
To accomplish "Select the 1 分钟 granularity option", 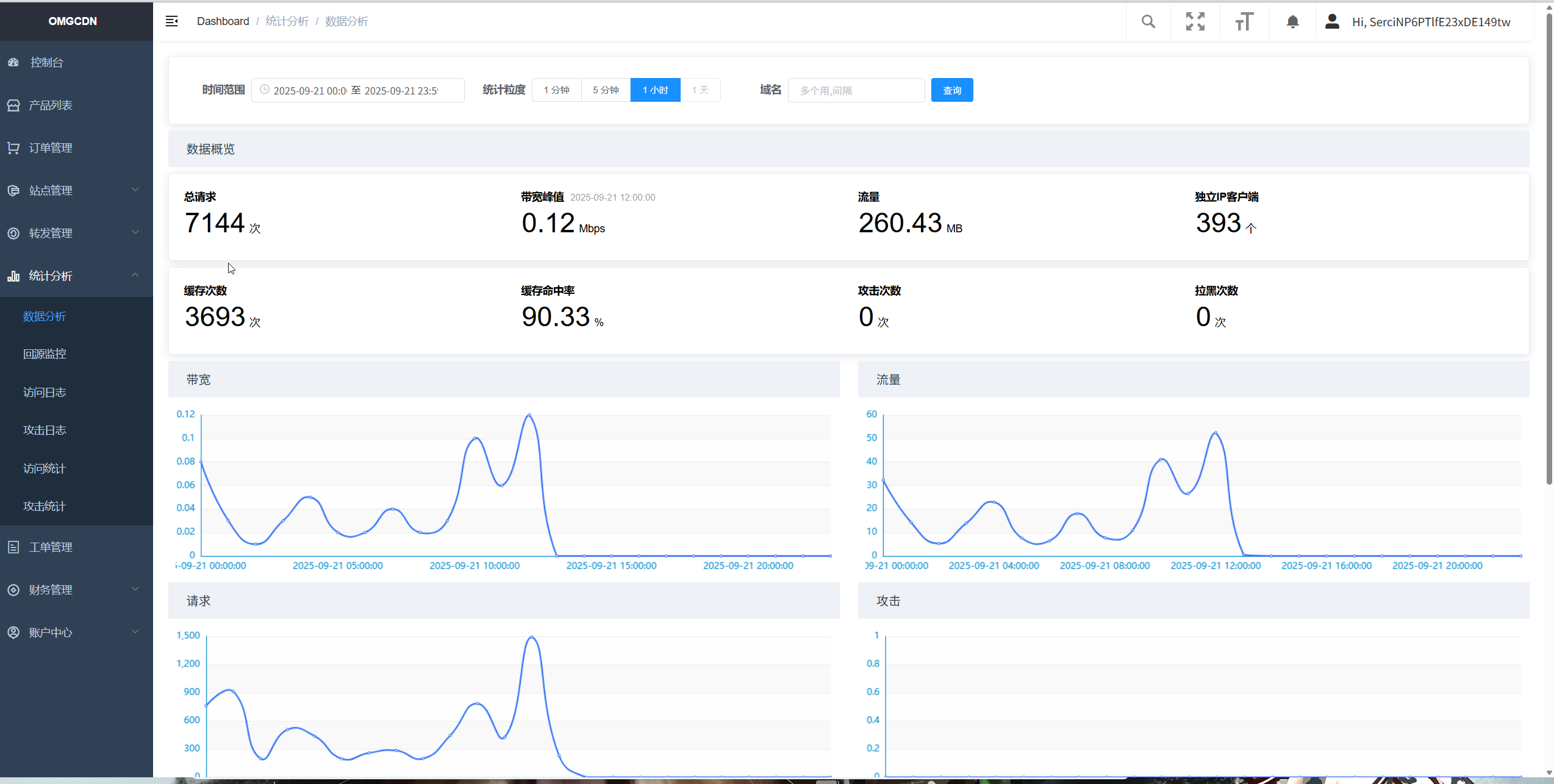I will click(556, 90).
